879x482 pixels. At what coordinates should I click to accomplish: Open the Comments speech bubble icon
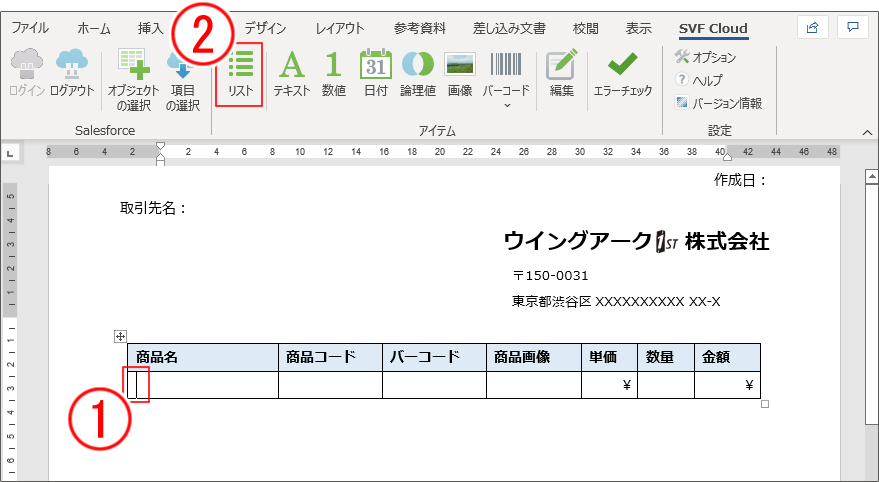[x=853, y=27]
